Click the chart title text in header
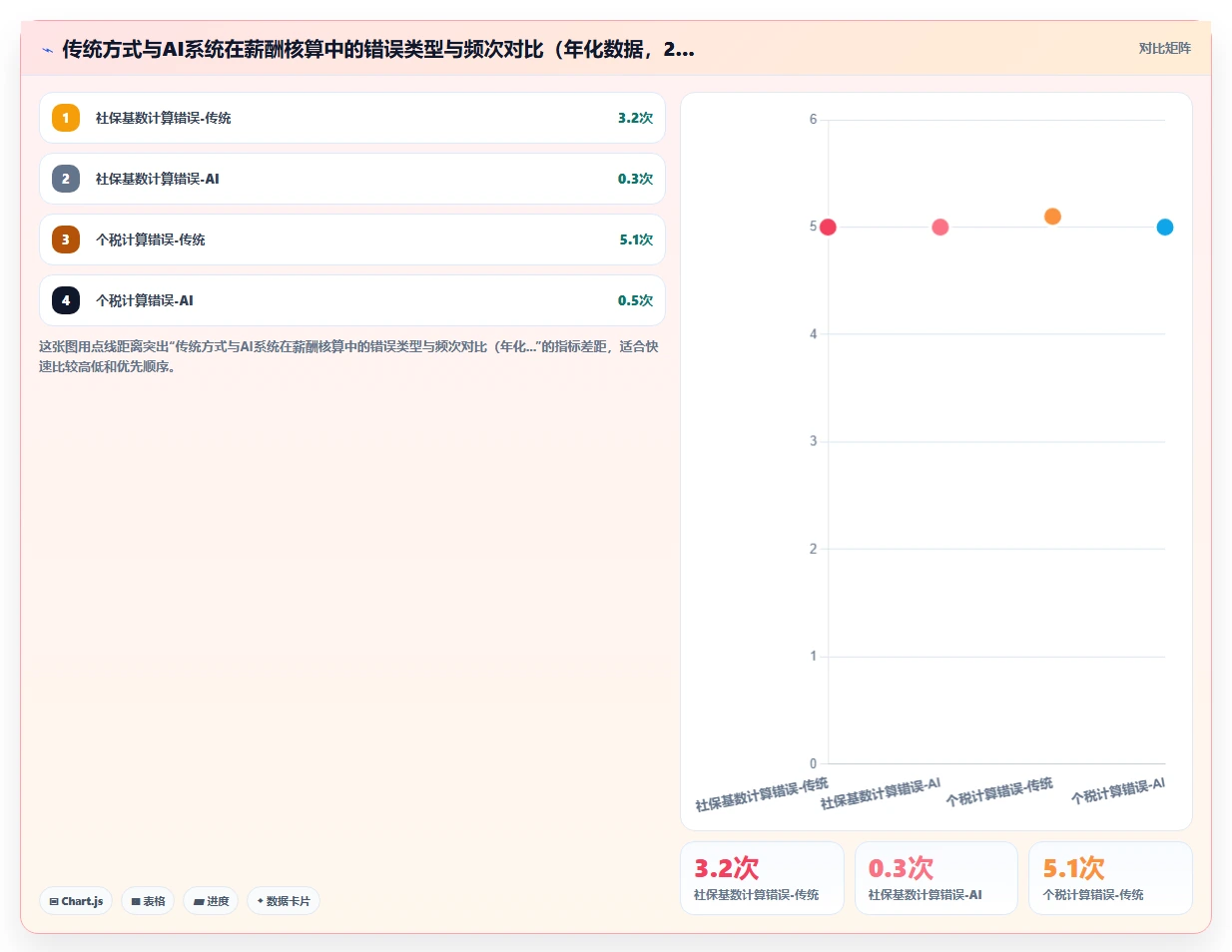Image resolution: width=1232 pixels, height=952 pixels. click(x=378, y=49)
